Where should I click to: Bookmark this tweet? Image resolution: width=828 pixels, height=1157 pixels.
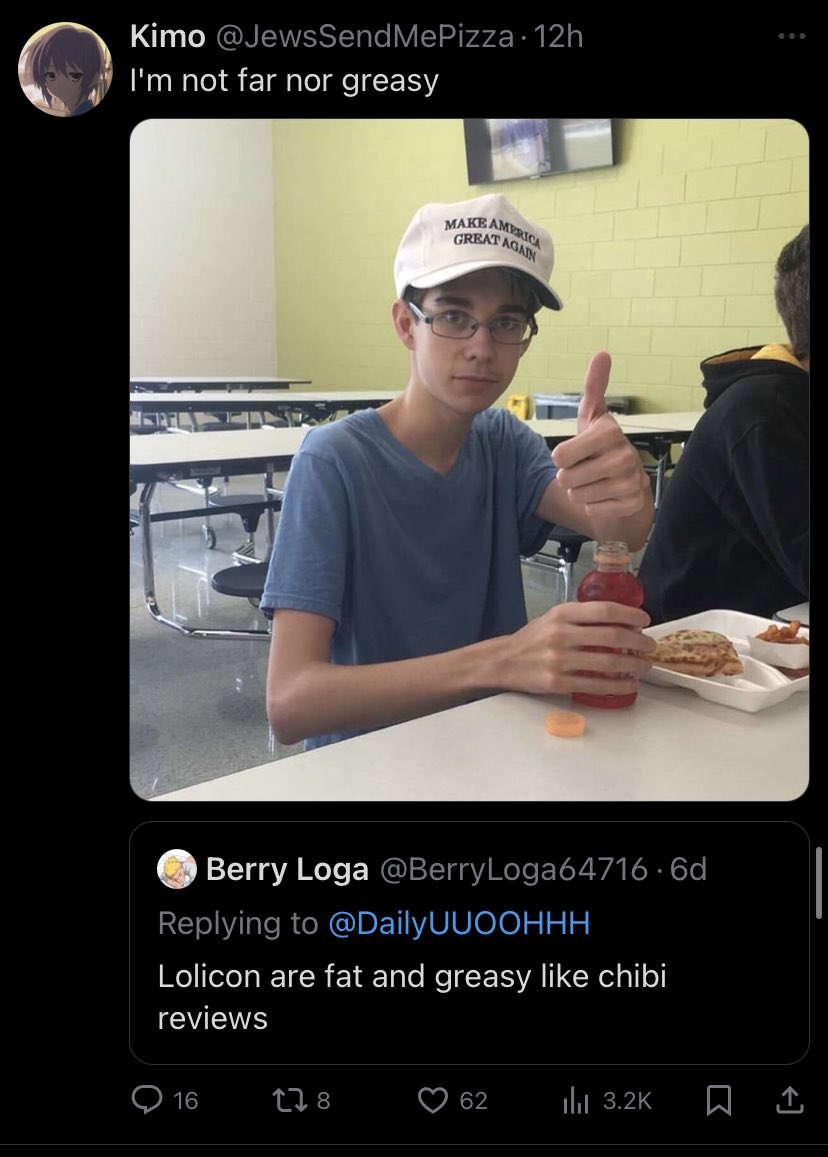click(719, 1100)
